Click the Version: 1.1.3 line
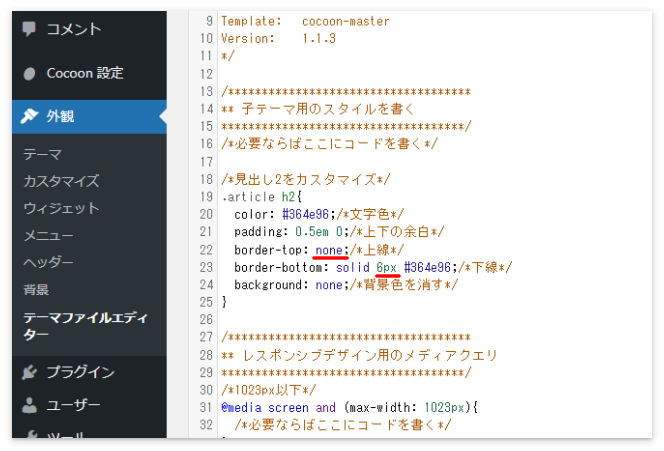The width and height of the screenshot is (664, 451). (x=278, y=39)
